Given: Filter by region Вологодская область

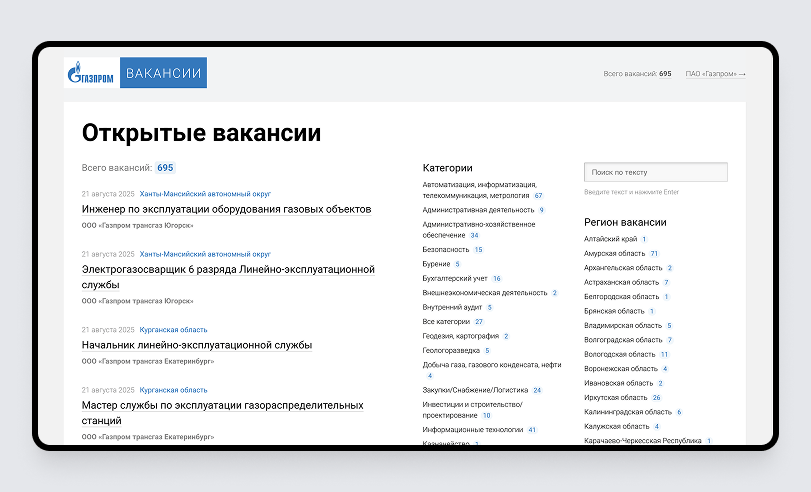Looking at the screenshot, I should [620, 354].
